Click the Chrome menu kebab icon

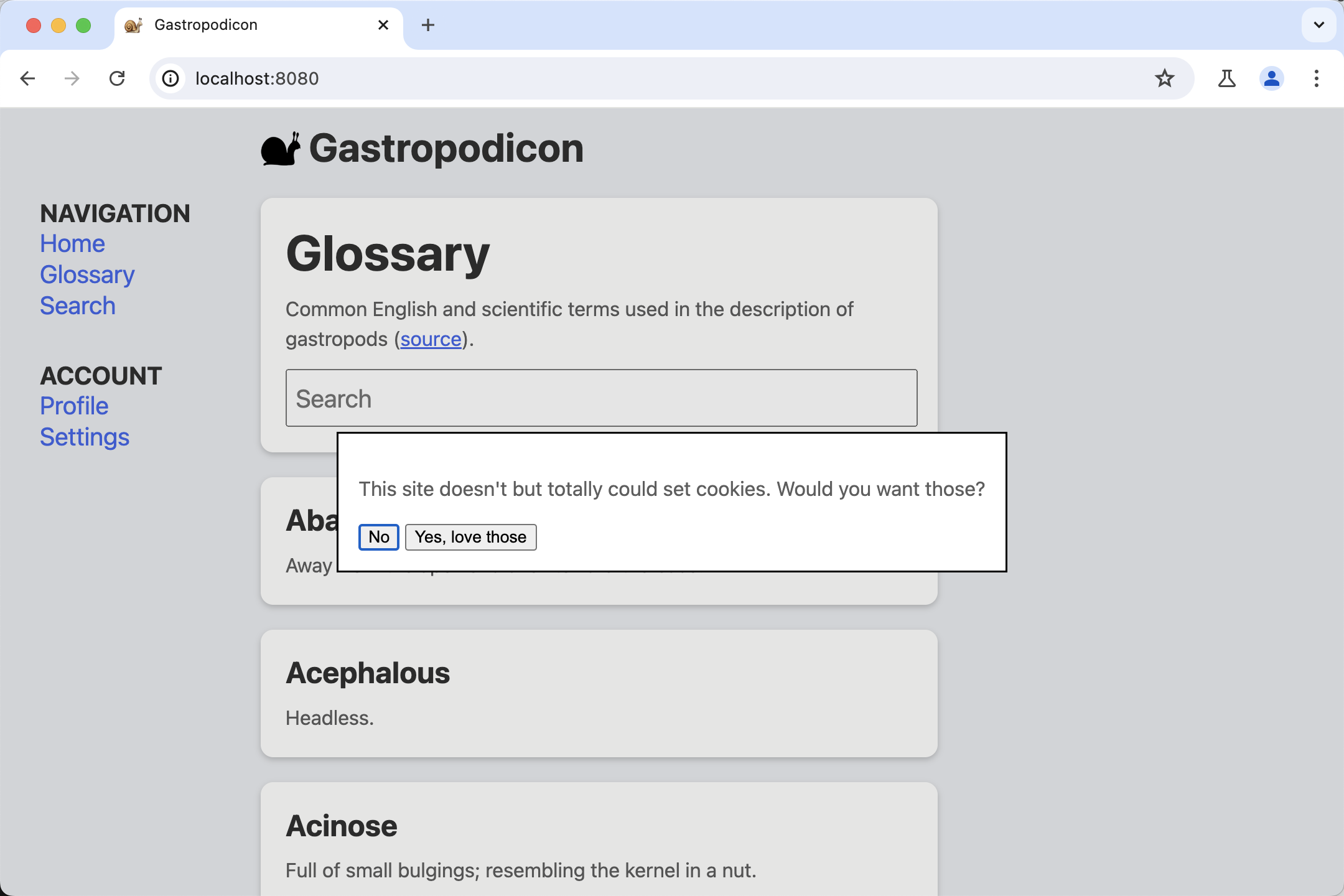(1316, 79)
